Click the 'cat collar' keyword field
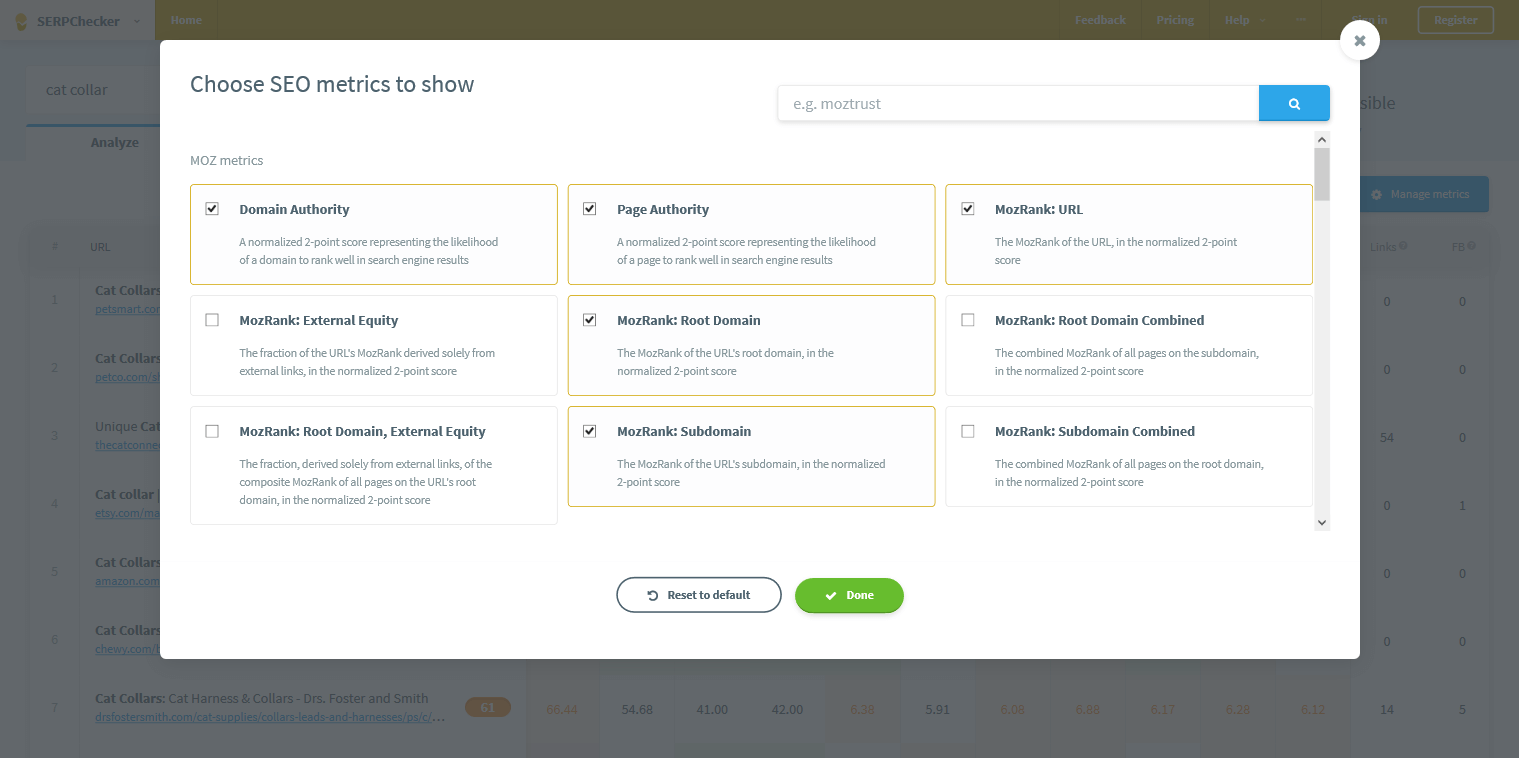 tap(93, 90)
